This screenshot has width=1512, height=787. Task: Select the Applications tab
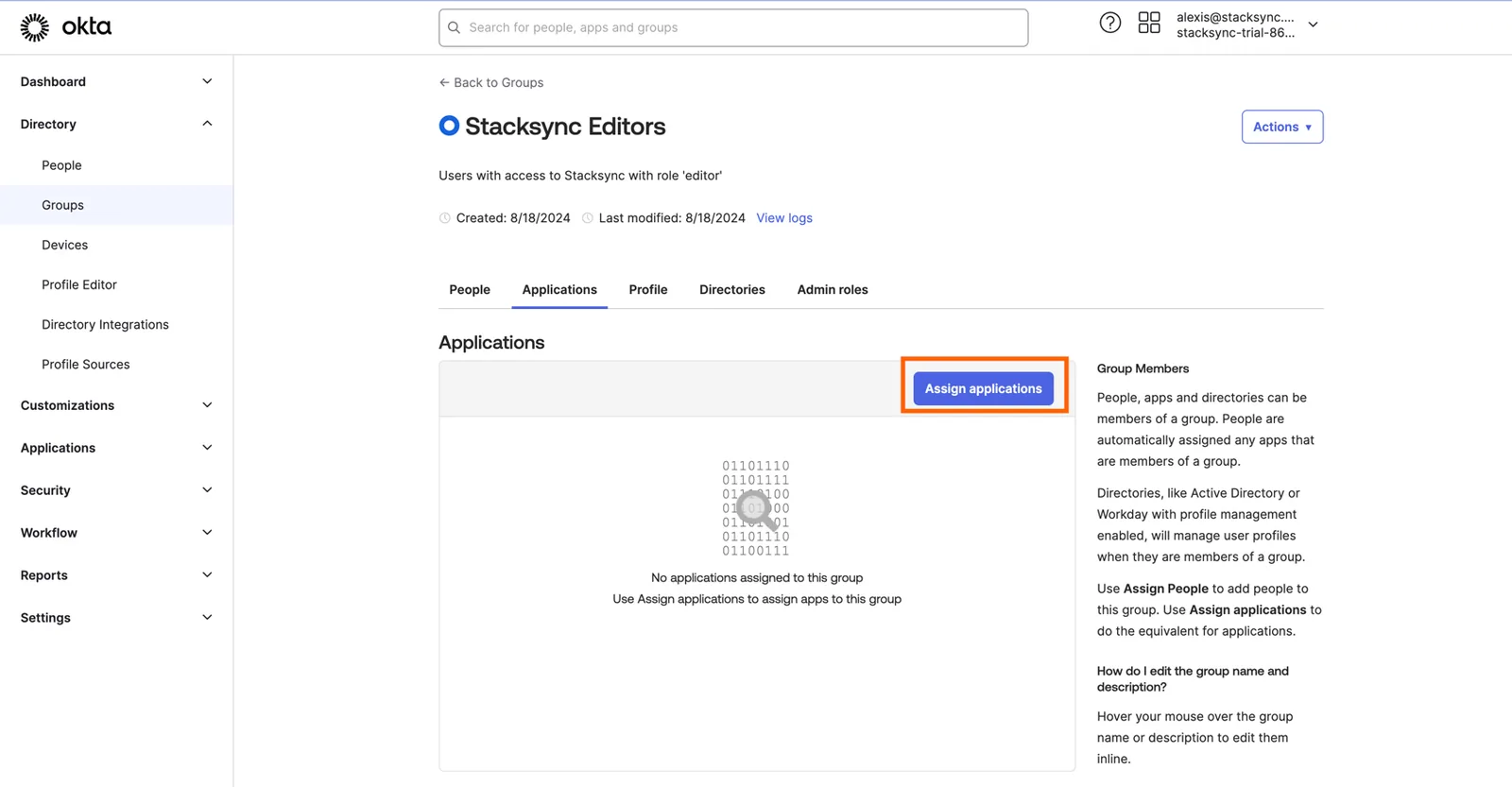pyautogui.click(x=559, y=290)
